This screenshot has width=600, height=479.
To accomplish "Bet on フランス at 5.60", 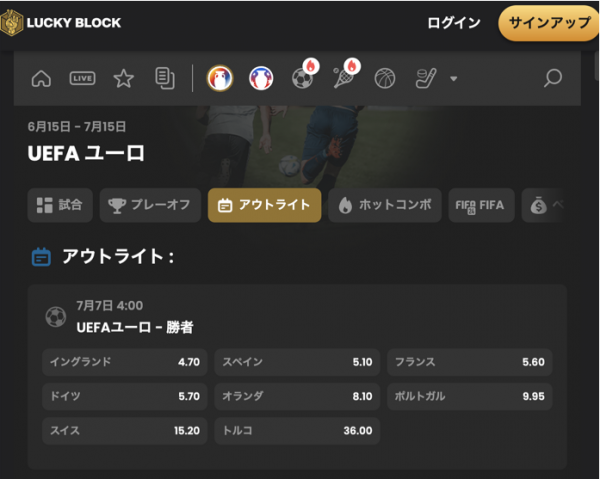I will point(470,362).
